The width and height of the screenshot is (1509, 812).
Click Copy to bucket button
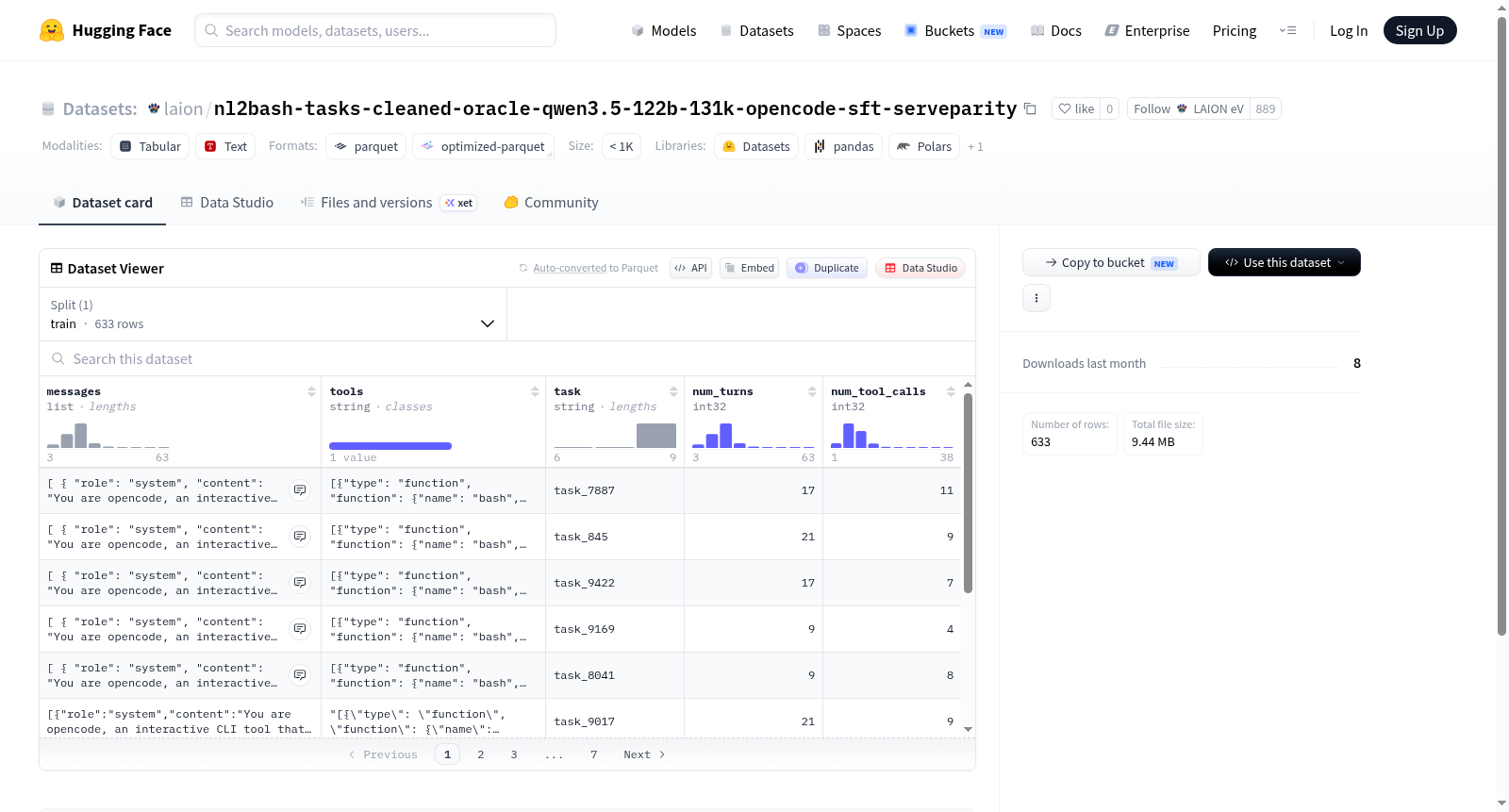[x=1111, y=262]
